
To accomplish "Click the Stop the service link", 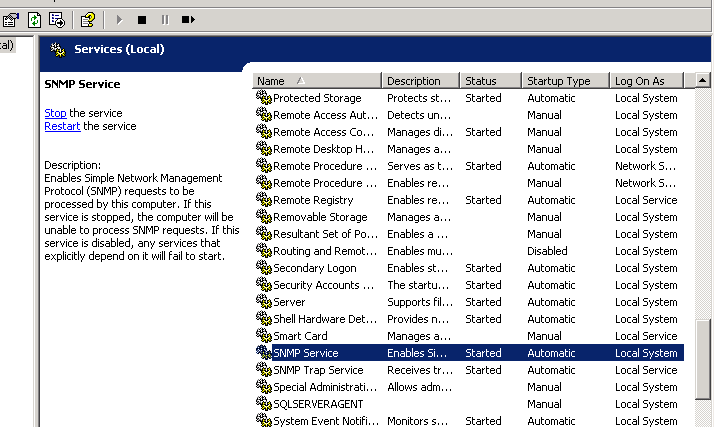I will pyautogui.click(x=55, y=114).
